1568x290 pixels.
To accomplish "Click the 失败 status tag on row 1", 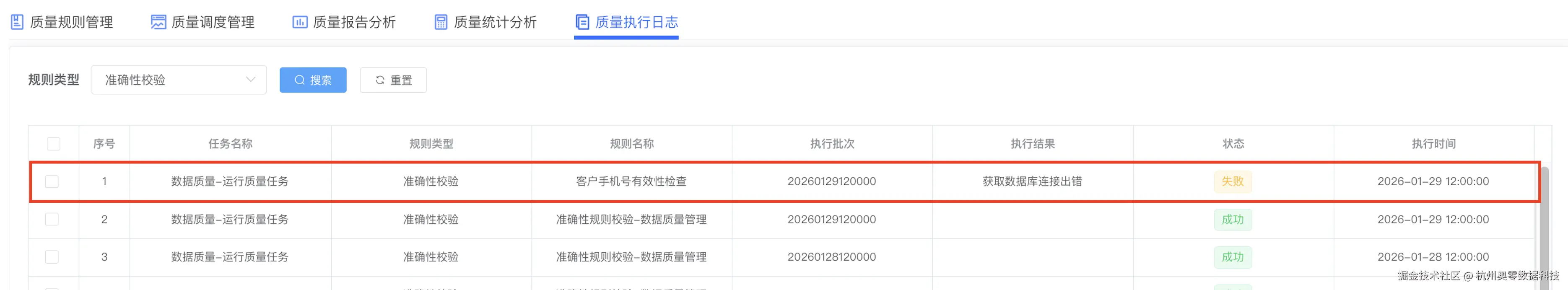I will tap(1232, 181).
